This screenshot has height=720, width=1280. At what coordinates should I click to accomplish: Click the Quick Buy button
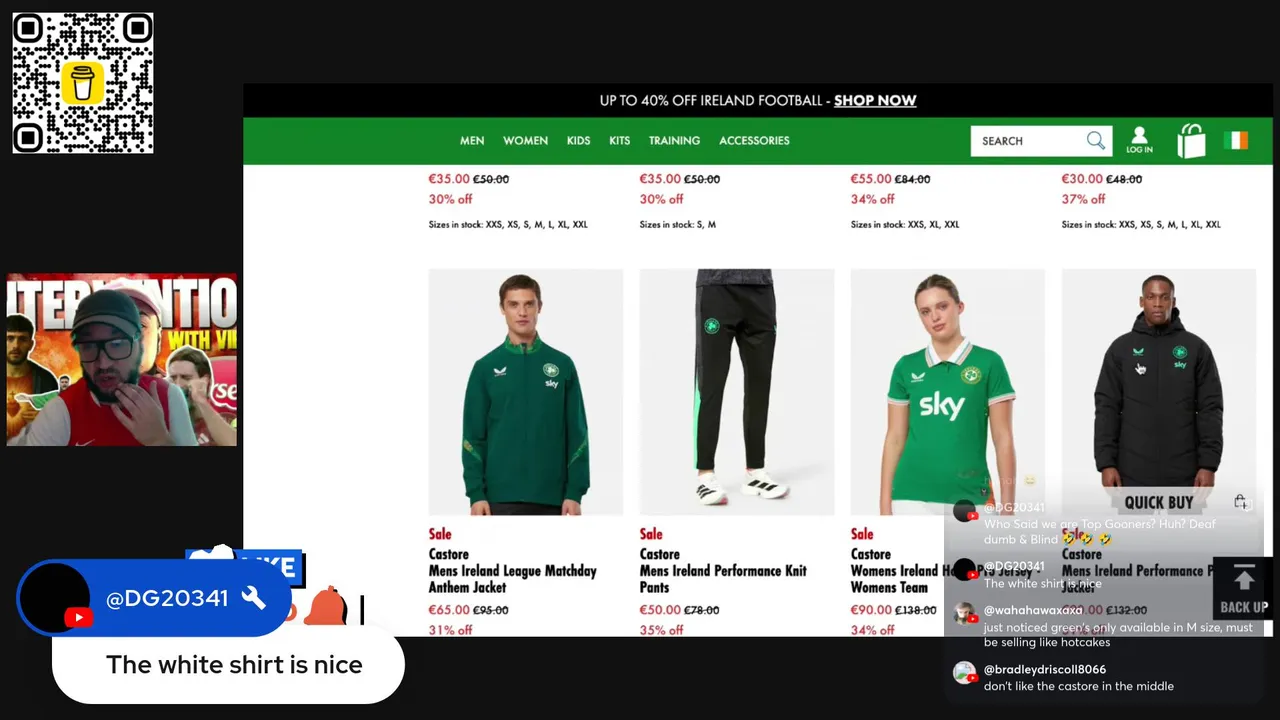(x=1158, y=502)
